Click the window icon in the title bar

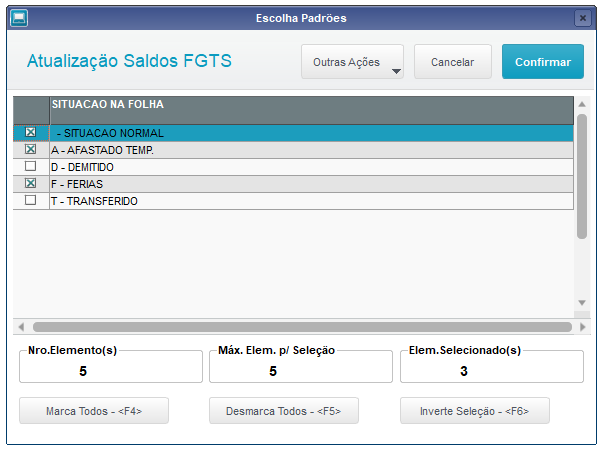coord(19,18)
